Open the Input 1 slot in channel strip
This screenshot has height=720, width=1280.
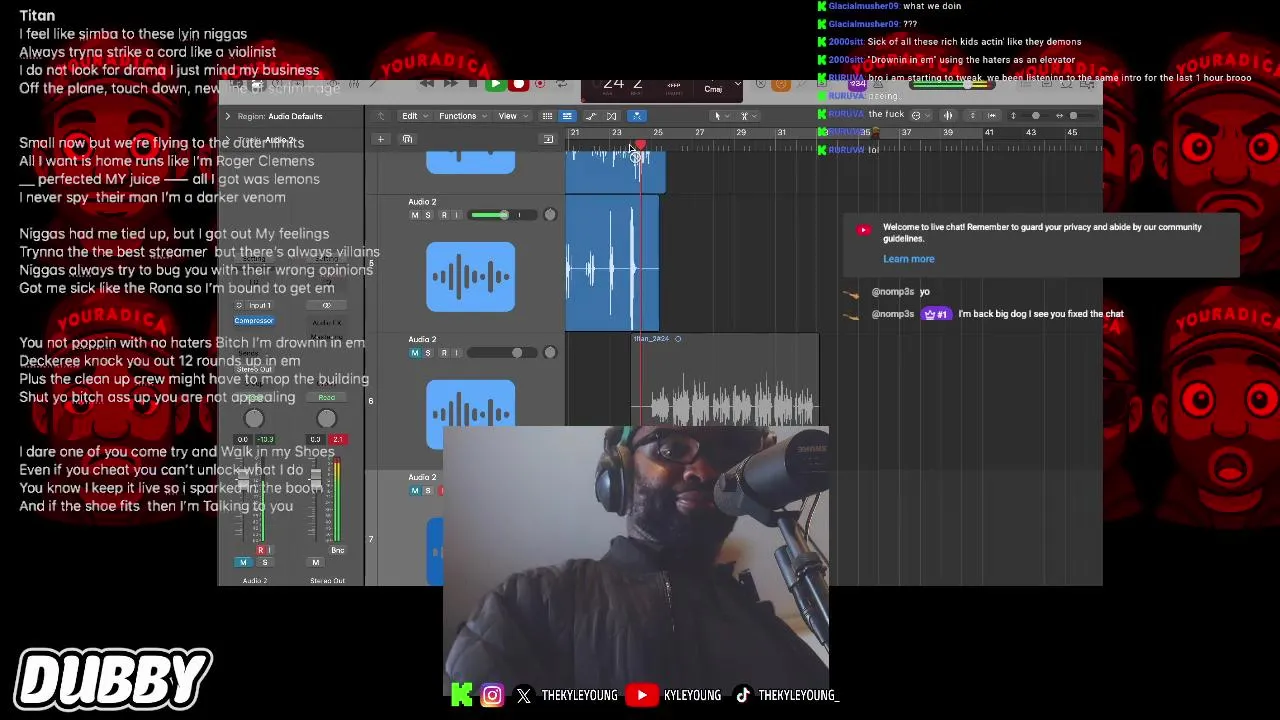point(262,305)
